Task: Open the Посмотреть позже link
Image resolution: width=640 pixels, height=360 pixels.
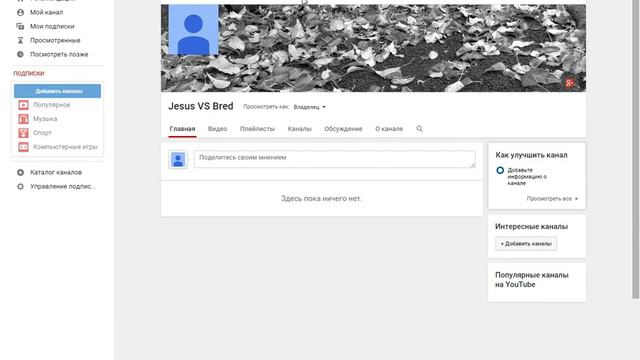Action: point(59,54)
